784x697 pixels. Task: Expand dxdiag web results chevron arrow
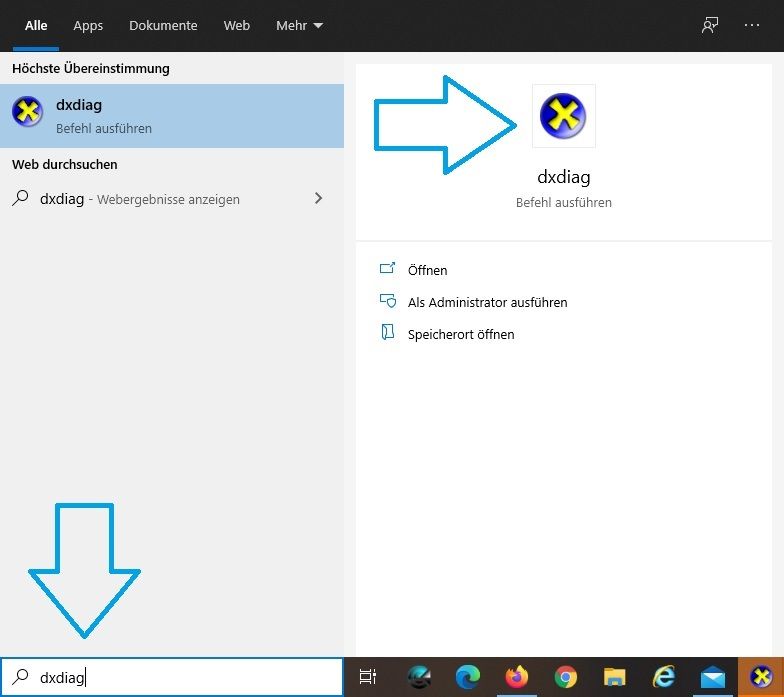click(x=319, y=198)
